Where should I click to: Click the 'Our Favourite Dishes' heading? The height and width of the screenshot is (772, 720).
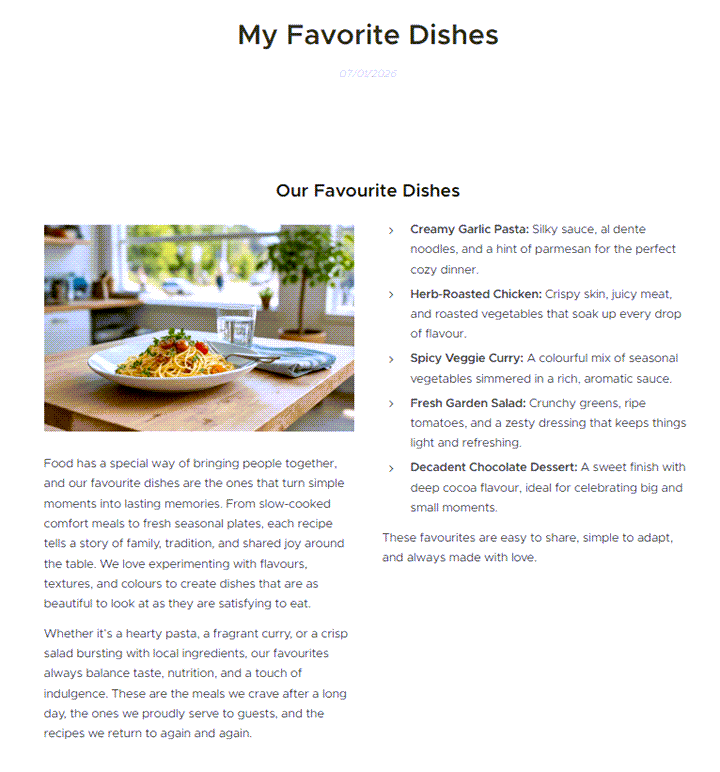(368, 191)
